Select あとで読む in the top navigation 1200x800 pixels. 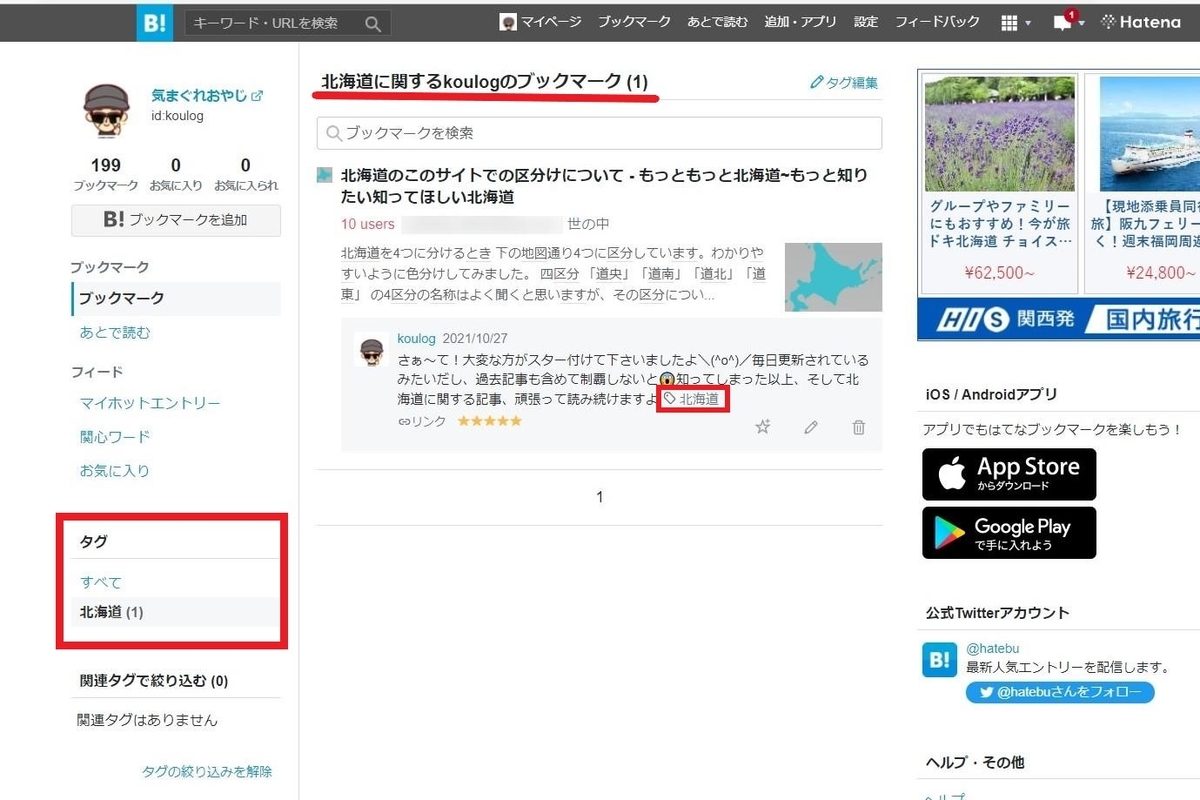(717, 22)
